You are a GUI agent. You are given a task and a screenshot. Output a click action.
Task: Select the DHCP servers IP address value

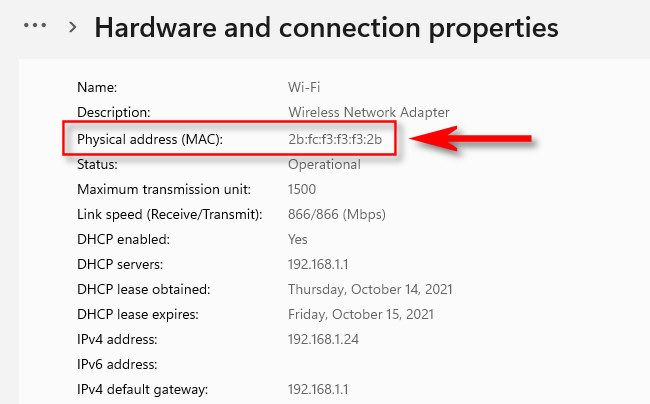coord(319,264)
